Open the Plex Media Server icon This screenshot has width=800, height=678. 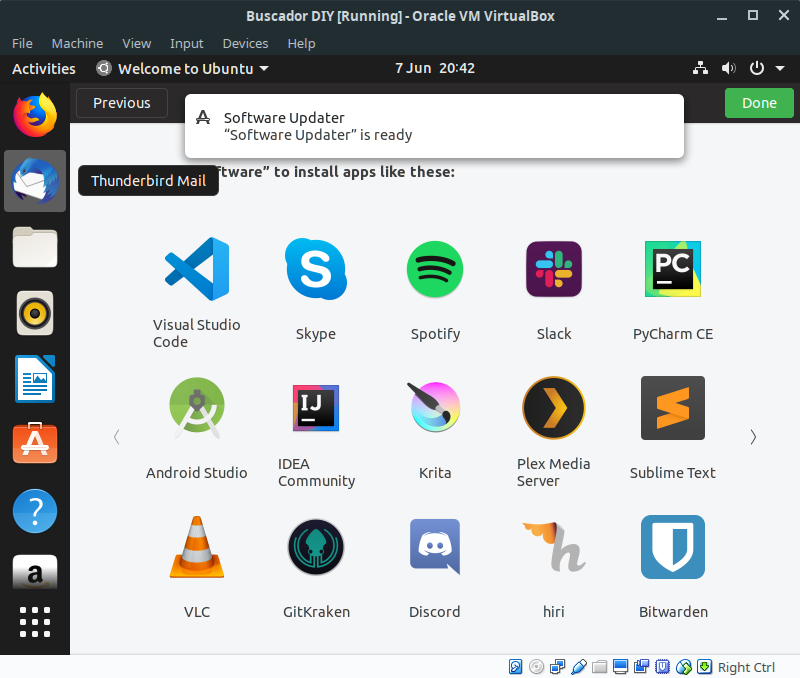pyautogui.click(x=554, y=408)
